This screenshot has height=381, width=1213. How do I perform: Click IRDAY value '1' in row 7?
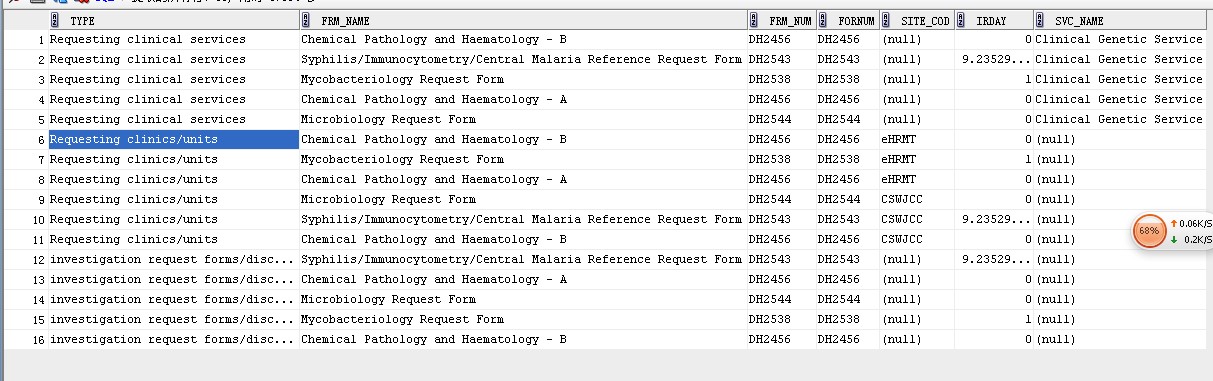coord(1028,160)
